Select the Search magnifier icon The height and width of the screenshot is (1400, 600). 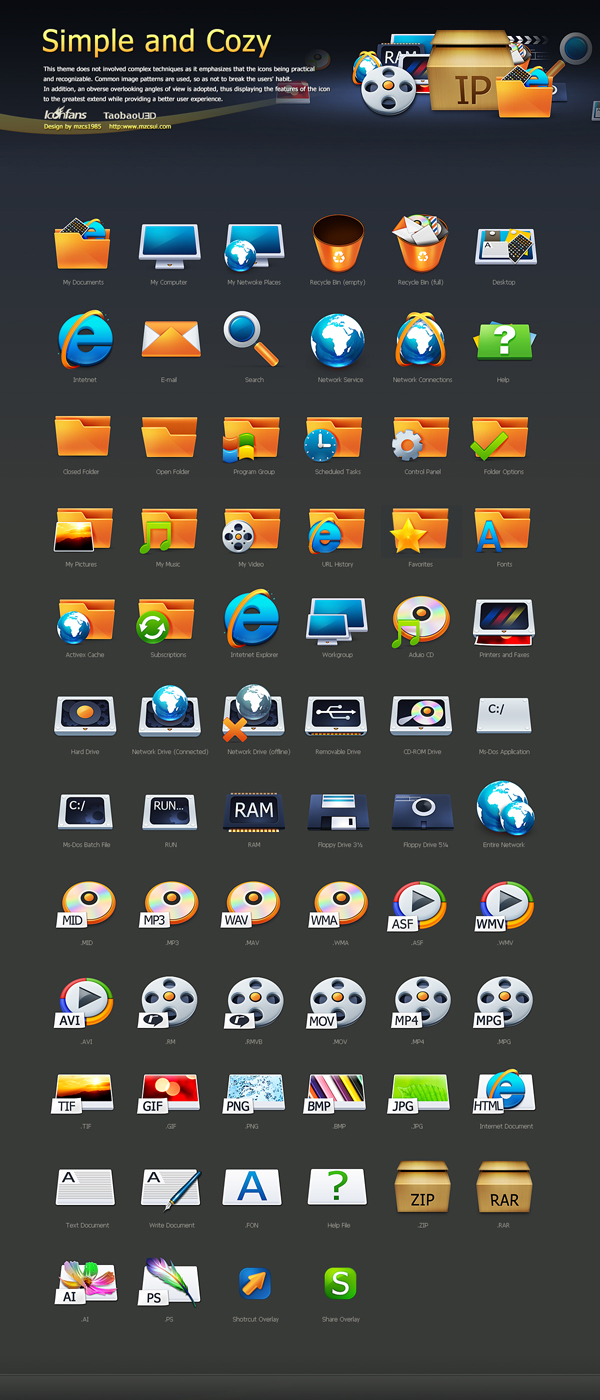[x=251, y=340]
